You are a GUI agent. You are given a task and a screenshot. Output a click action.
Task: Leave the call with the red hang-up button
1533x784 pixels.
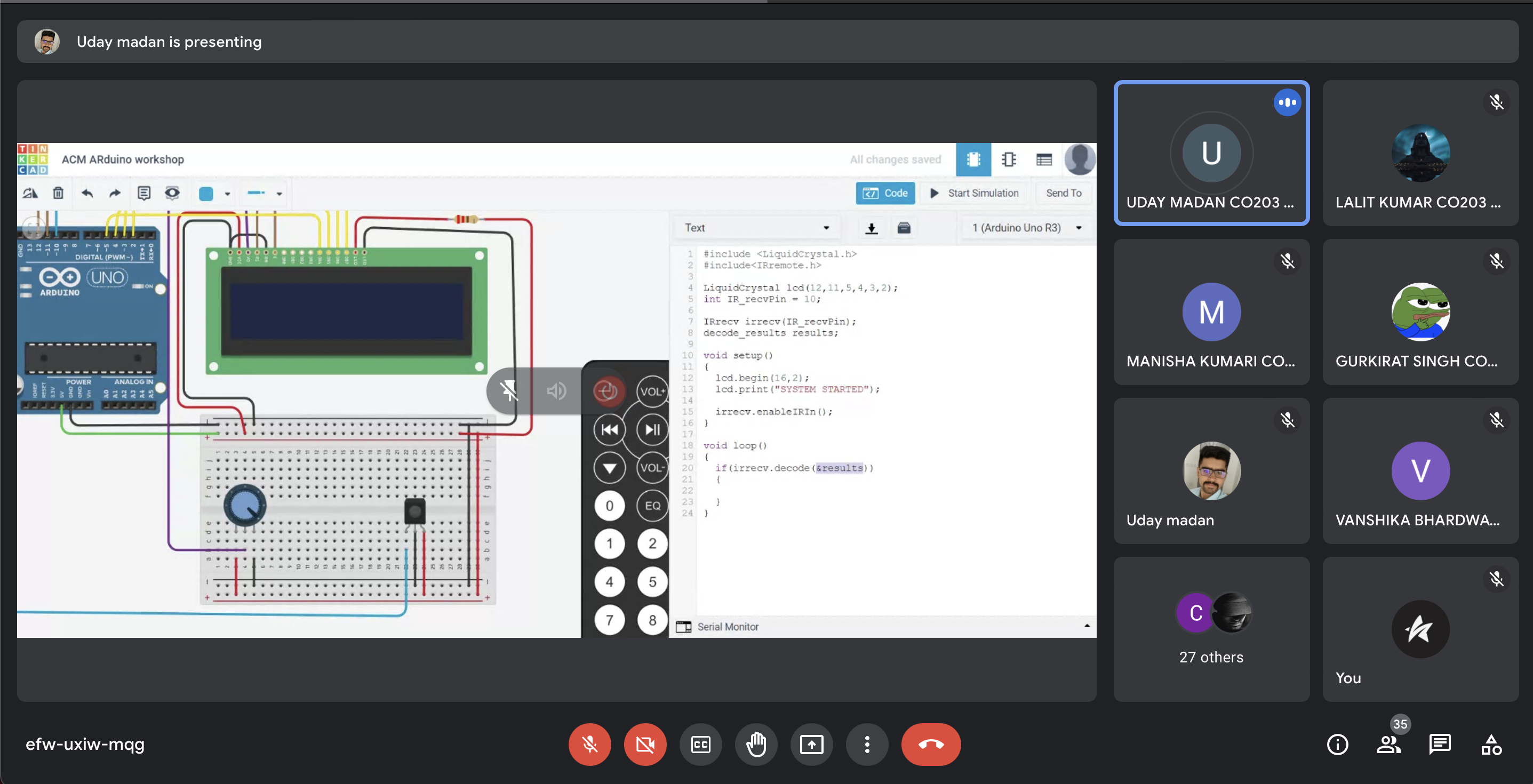point(931,744)
